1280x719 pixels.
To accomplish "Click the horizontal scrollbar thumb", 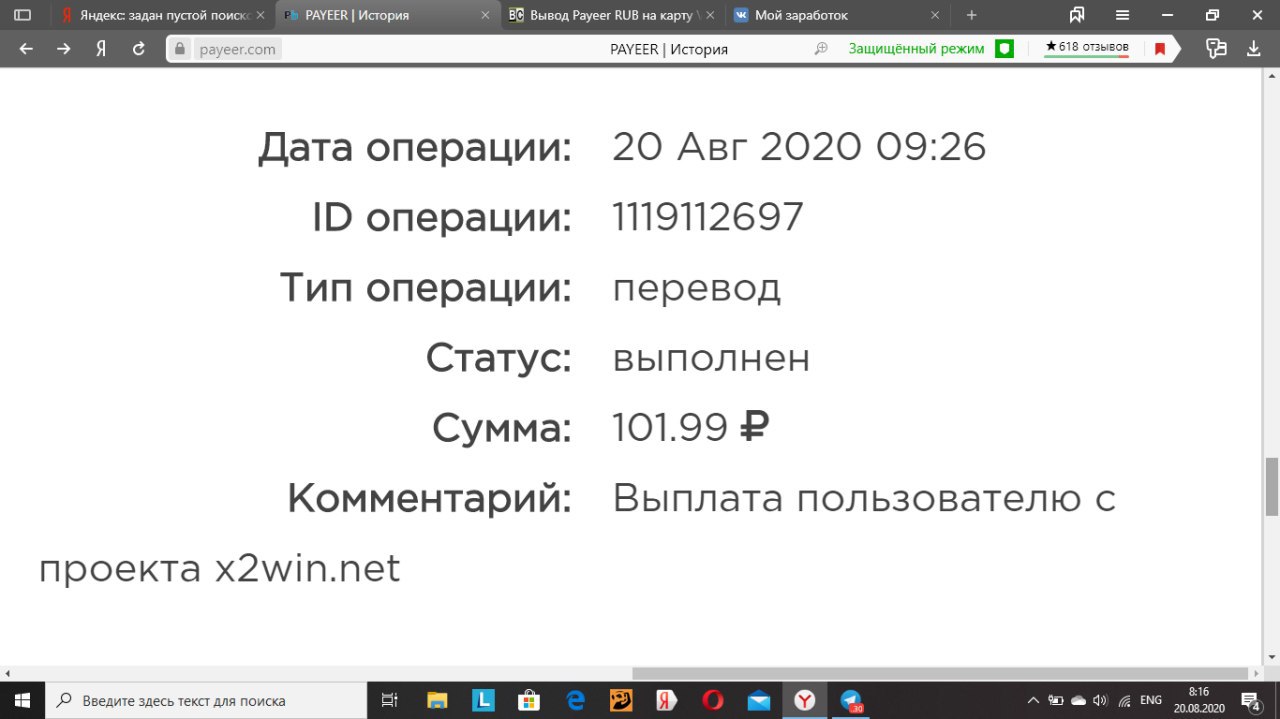I will 940,673.
